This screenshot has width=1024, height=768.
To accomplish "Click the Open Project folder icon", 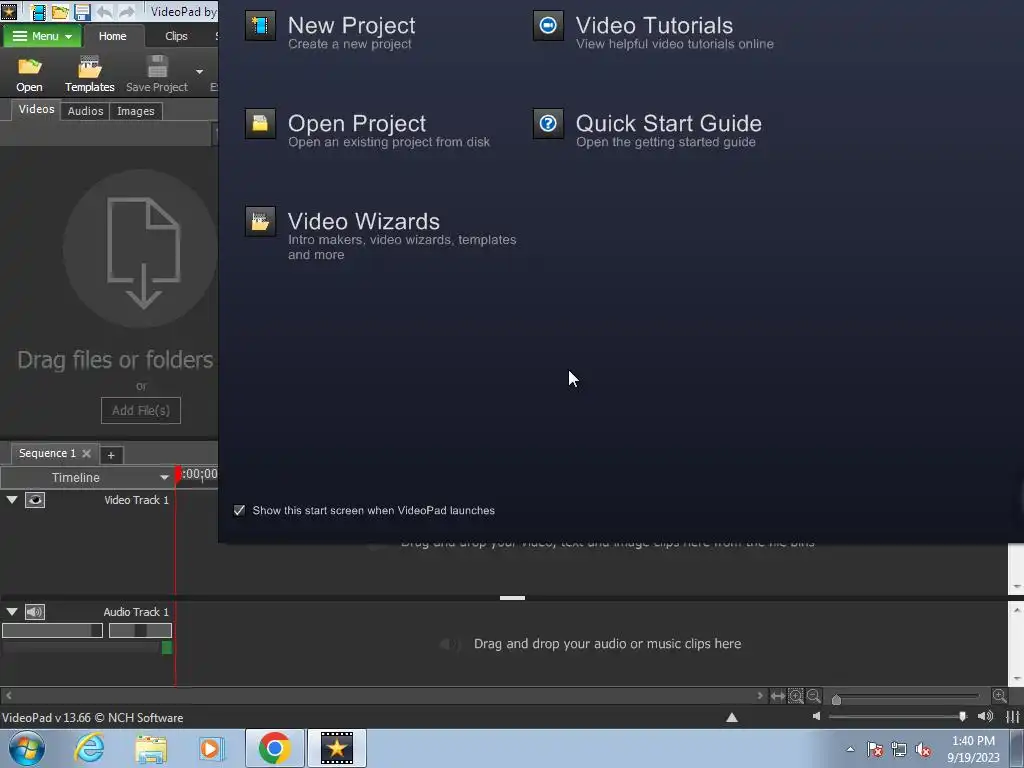I will coord(260,123).
